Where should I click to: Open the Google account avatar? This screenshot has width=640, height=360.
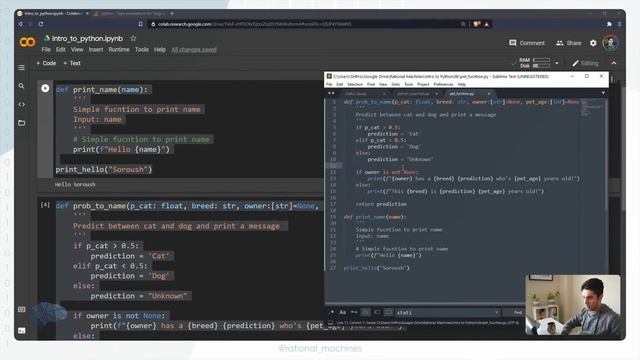[x=611, y=43]
